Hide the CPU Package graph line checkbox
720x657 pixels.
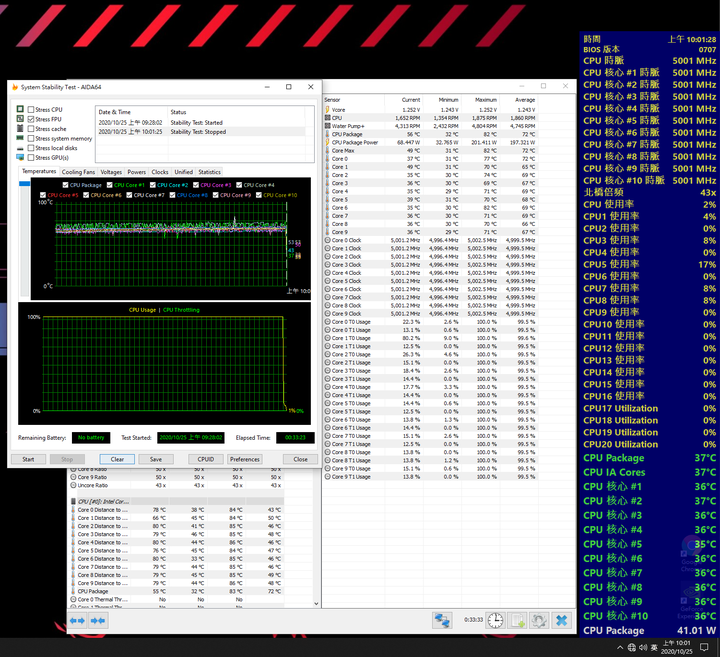point(65,185)
